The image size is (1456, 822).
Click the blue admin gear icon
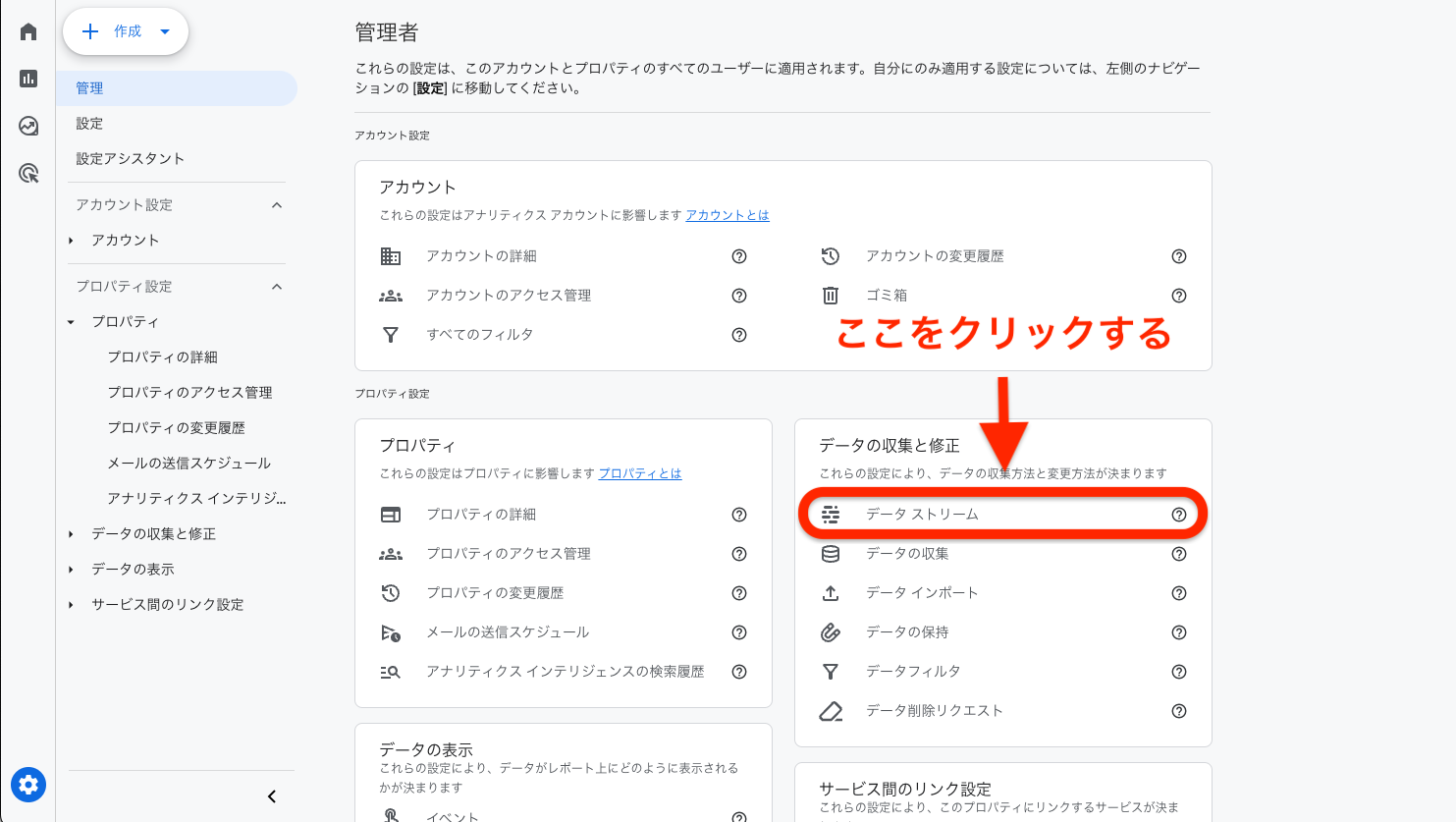coord(28,785)
